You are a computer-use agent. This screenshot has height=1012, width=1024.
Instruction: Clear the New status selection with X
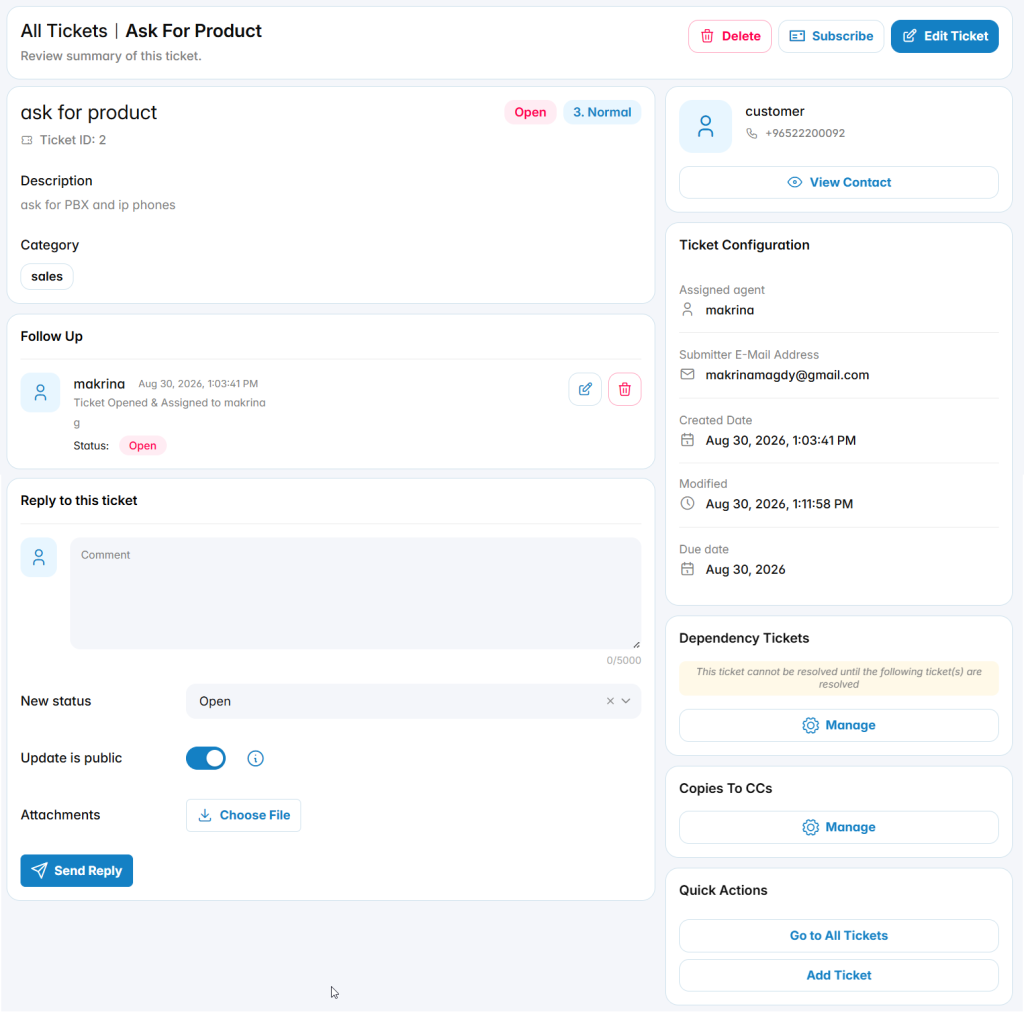tap(610, 701)
